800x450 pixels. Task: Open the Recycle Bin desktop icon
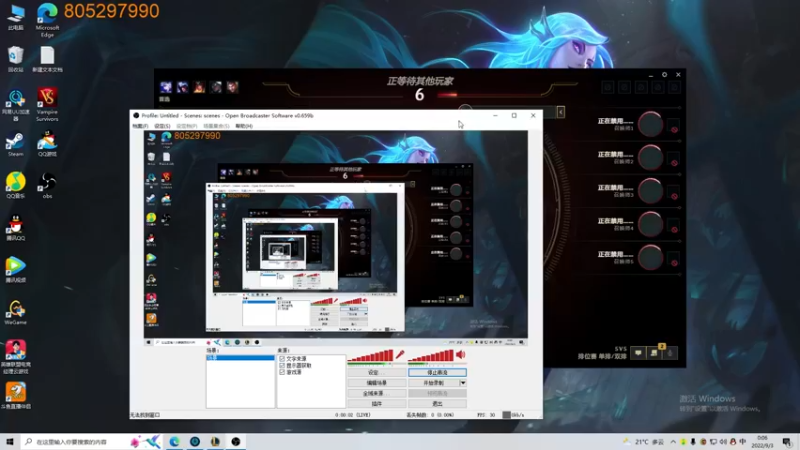(16, 59)
